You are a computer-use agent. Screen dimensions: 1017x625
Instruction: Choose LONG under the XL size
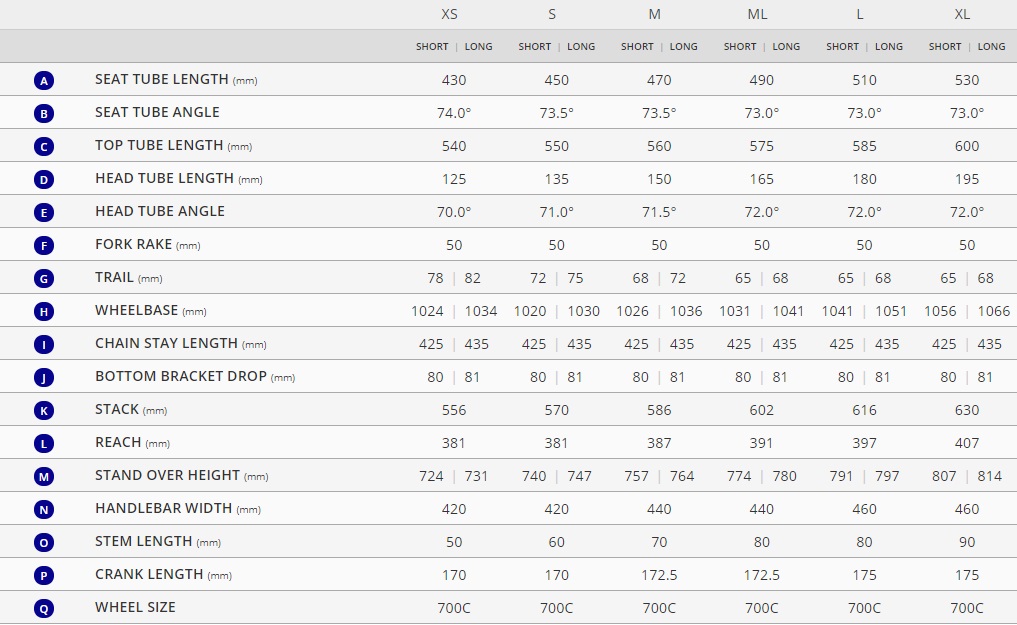click(991, 47)
